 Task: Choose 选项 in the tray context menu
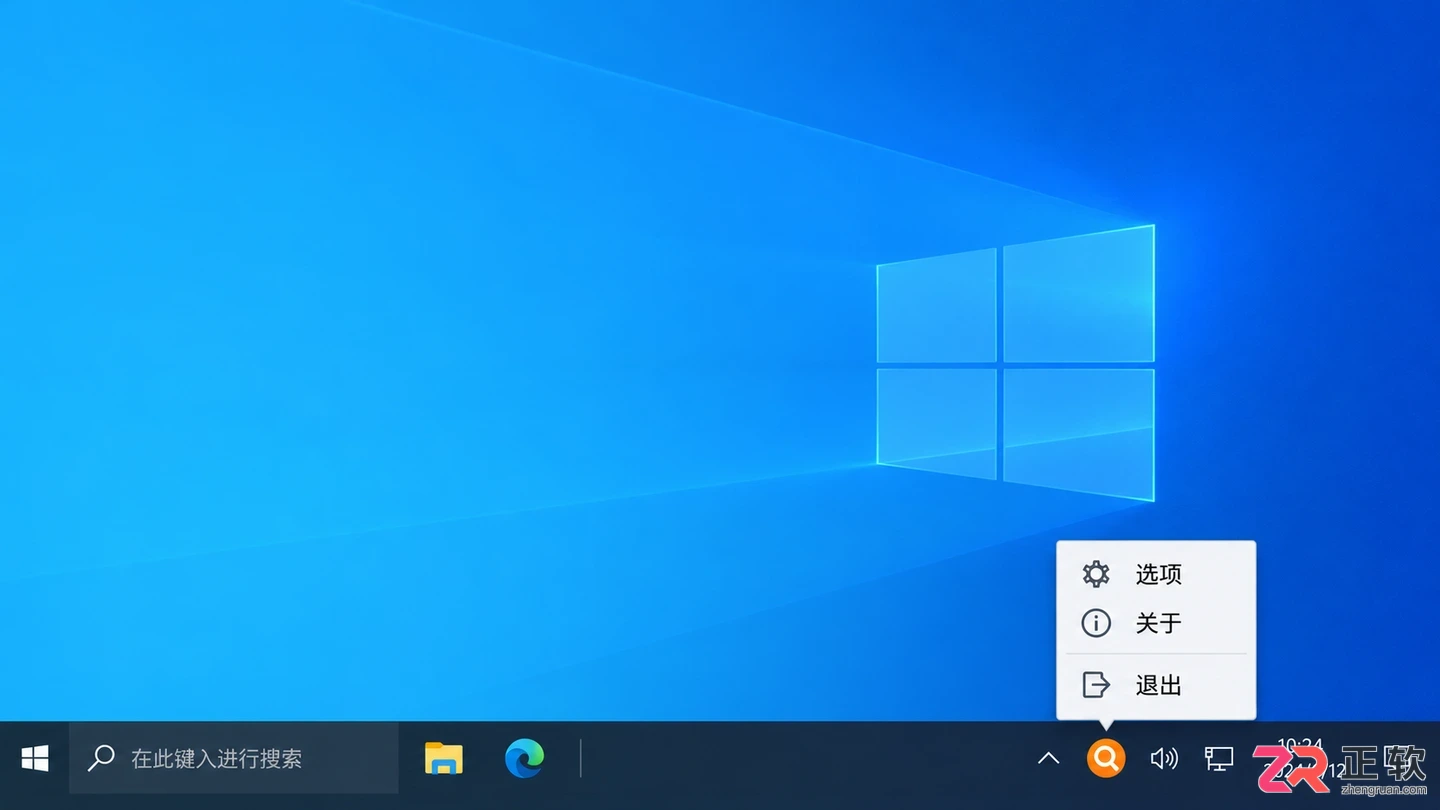coord(1156,574)
